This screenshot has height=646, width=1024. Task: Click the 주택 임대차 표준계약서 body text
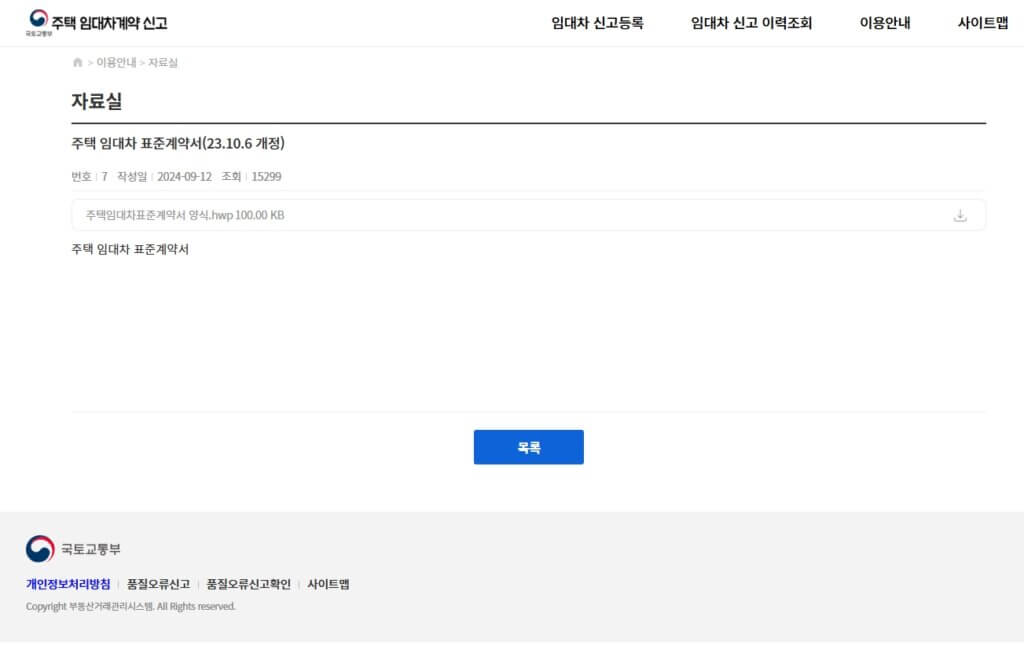tap(130, 249)
